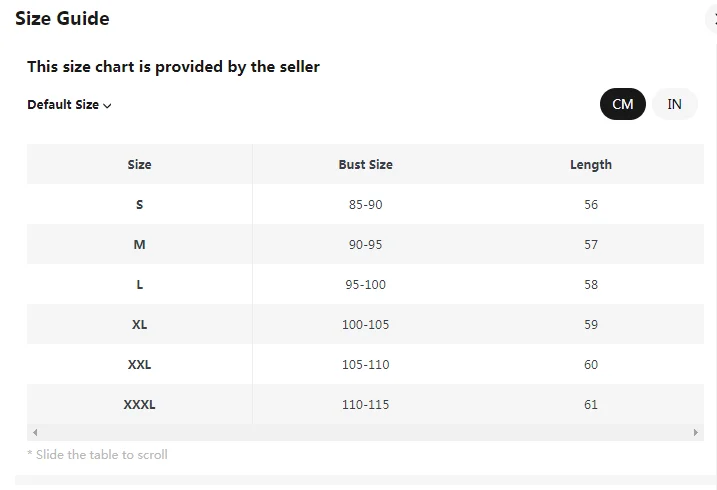Click the 110-115 bust size cell

(x=365, y=404)
